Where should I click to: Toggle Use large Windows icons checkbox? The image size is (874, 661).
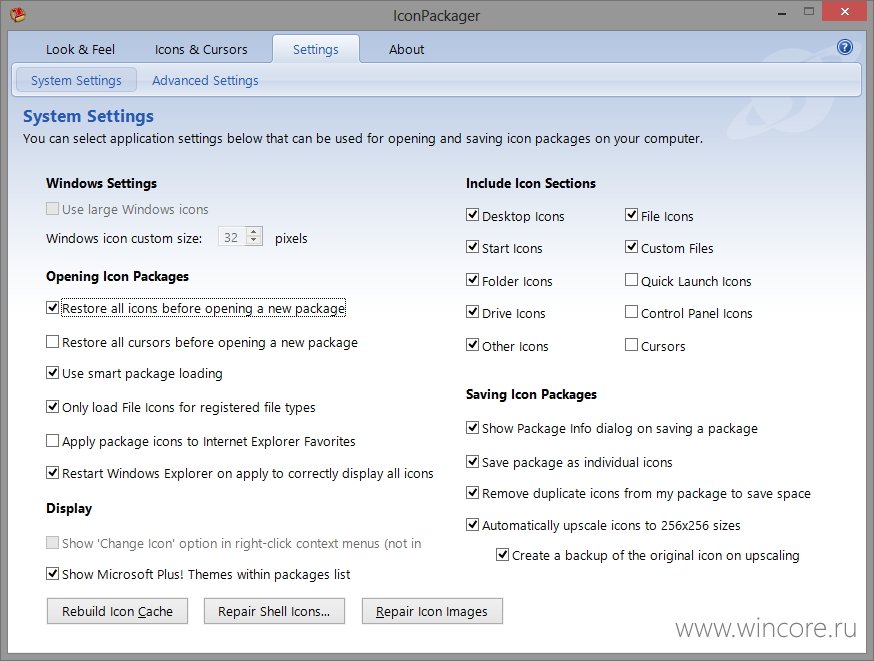52,209
